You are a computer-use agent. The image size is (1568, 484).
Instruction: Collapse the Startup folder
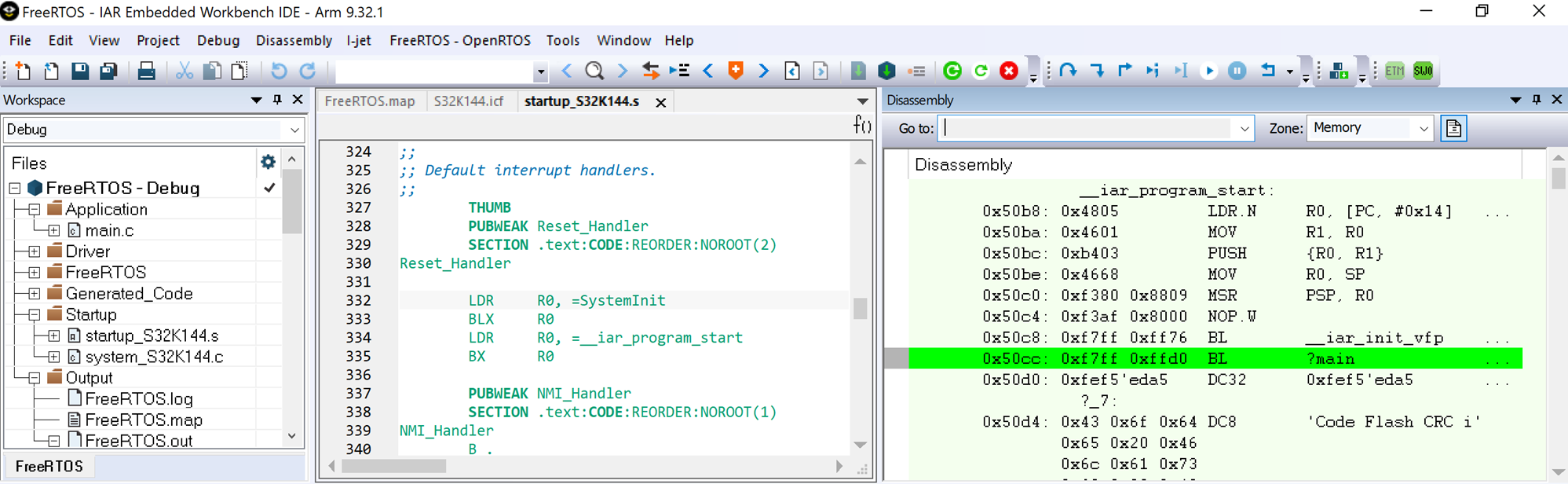35,314
